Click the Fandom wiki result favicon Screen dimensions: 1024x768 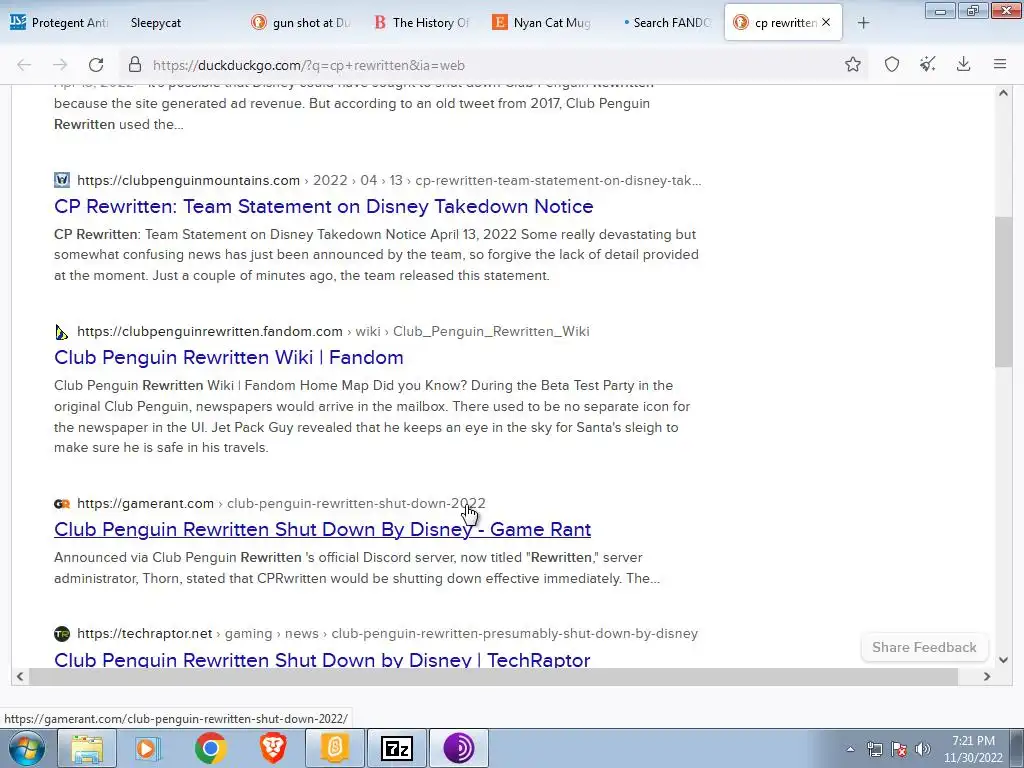[x=62, y=332]
